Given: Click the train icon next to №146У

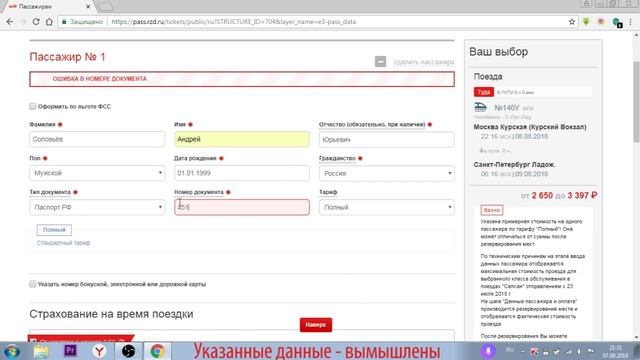Looking at the screenshot, I should point(480,107).
